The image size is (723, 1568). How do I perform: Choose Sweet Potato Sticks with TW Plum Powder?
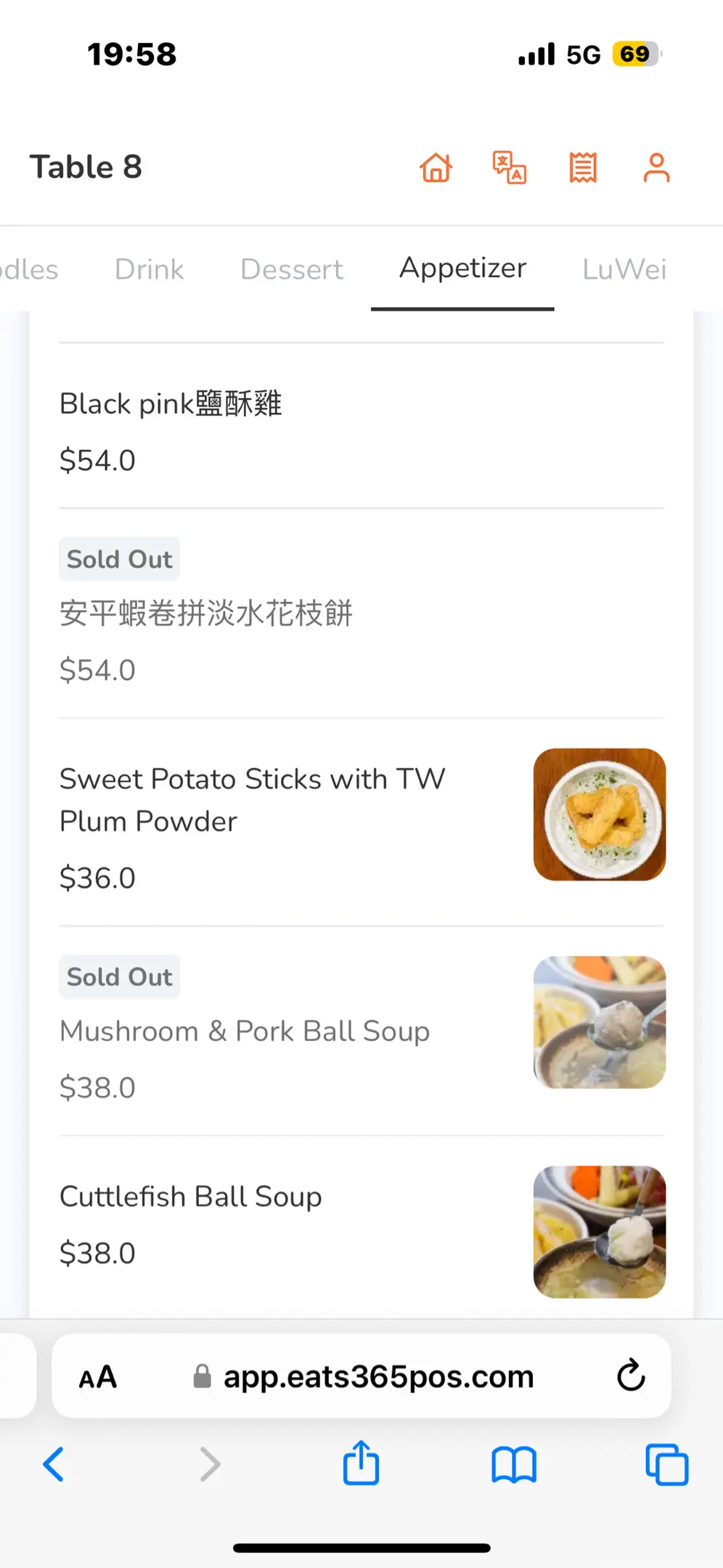(252, 800)
